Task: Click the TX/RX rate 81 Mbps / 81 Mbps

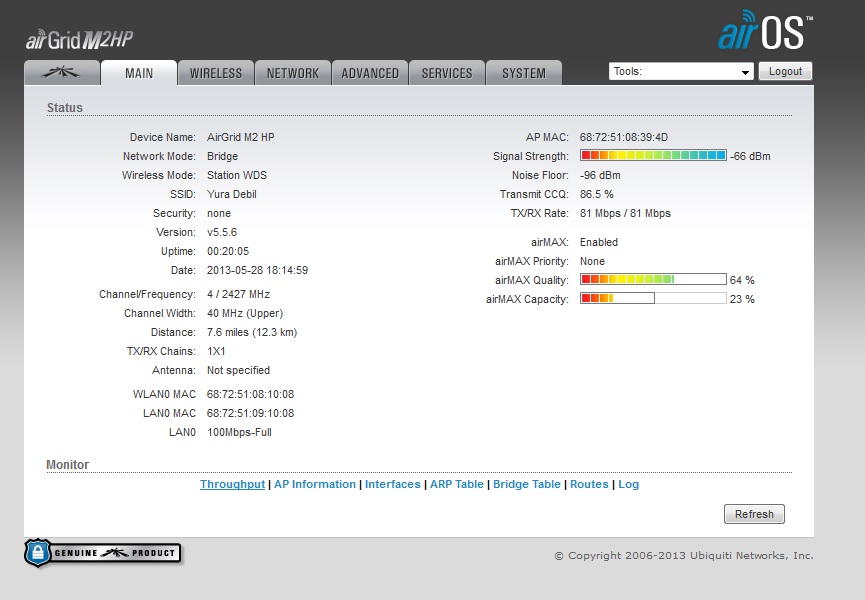Action: [625, 213]
